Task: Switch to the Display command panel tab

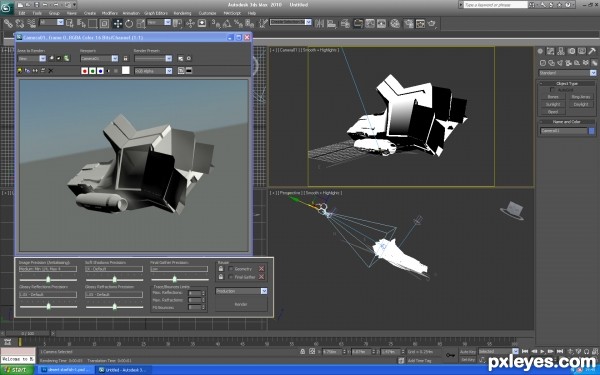Action: tap(582, 51)
